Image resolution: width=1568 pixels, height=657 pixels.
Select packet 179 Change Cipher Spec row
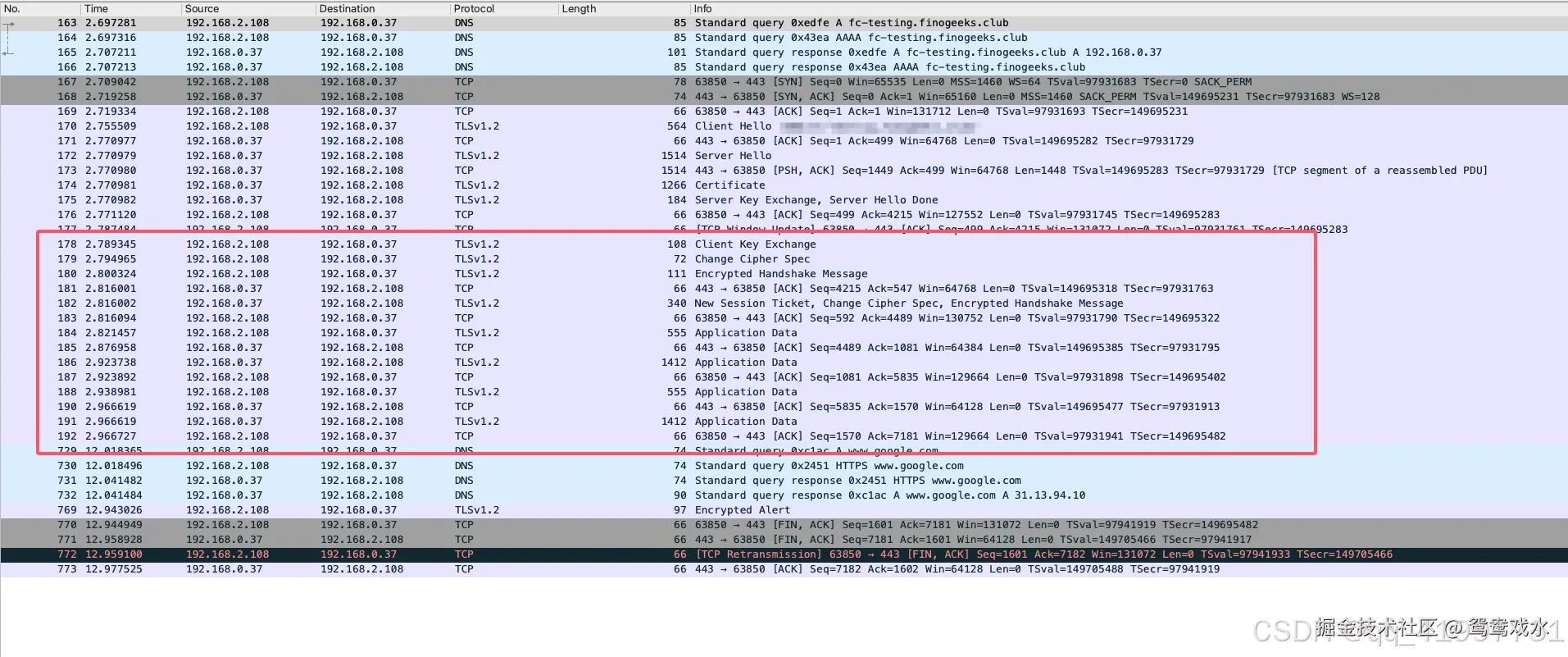coord(784,259)
